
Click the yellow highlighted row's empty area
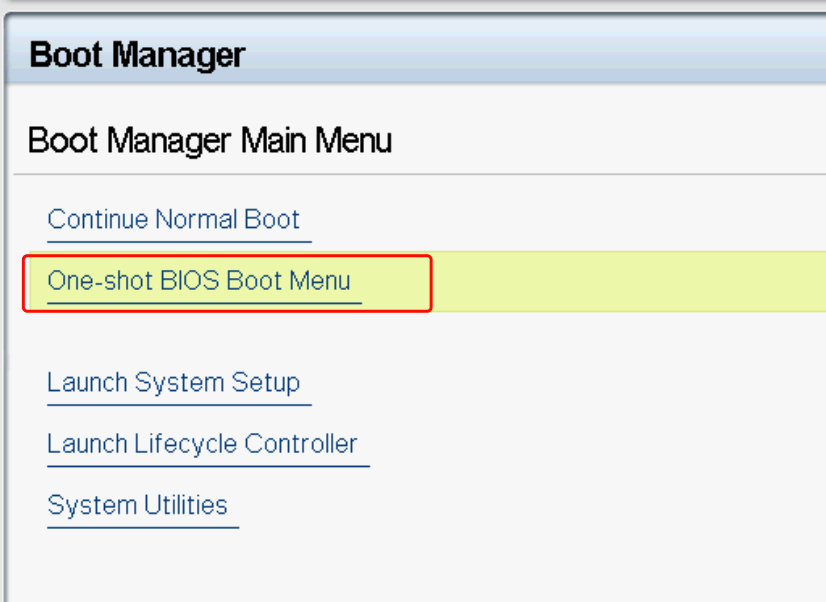click(x=620, y=281)
